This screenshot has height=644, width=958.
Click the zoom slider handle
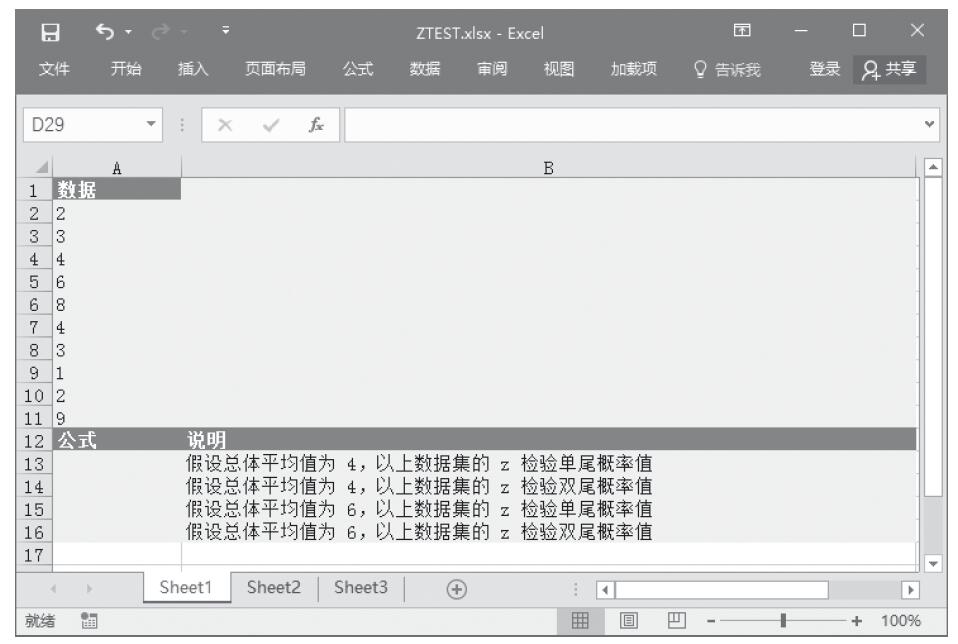[x=783, y=621]
